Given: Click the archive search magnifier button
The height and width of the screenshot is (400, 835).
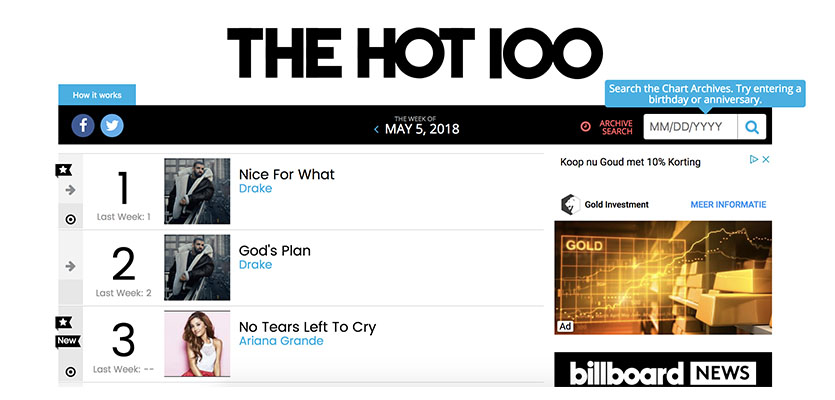Looking at the screenshot, I should click(x=752, y=127).
